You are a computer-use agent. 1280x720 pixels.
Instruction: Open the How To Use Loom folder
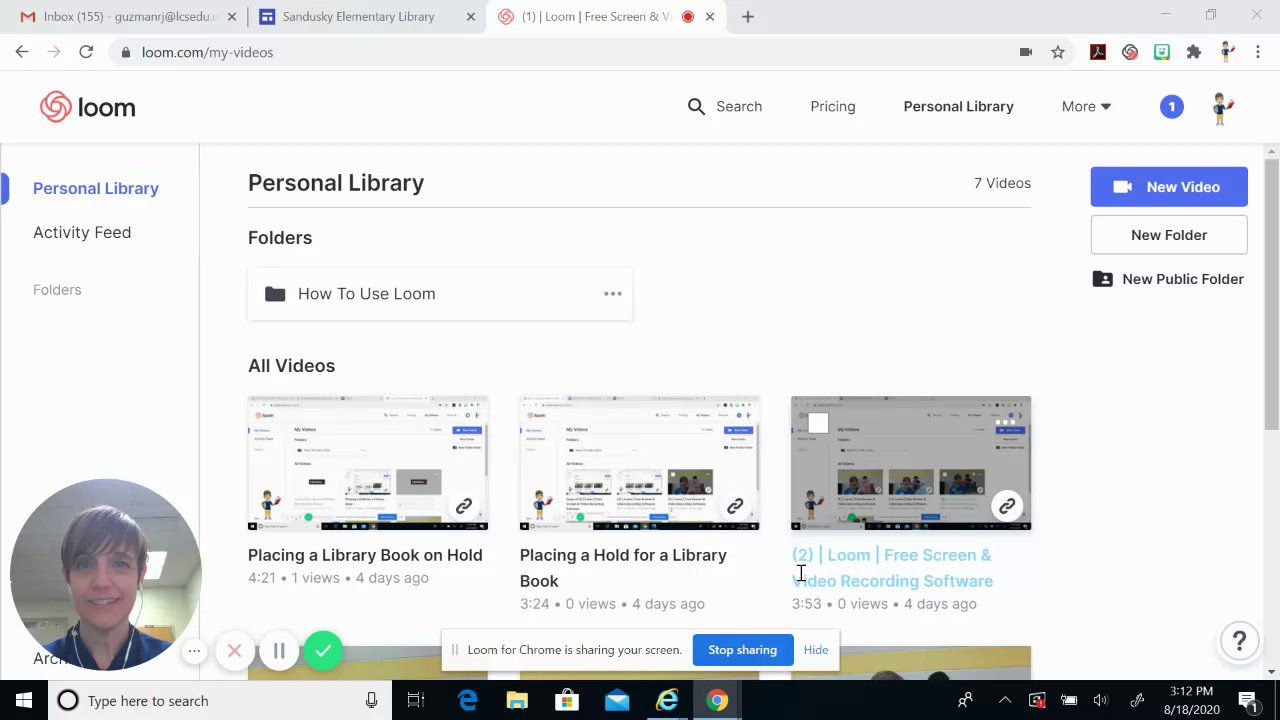coord(440,294)
